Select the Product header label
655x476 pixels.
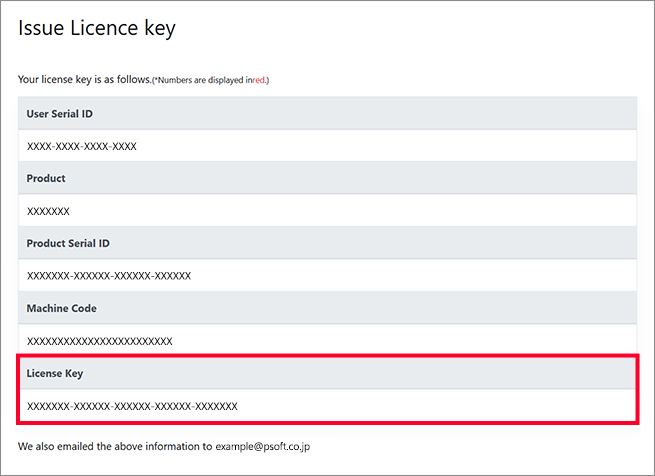pyautogui.click(x=46, y=178)
